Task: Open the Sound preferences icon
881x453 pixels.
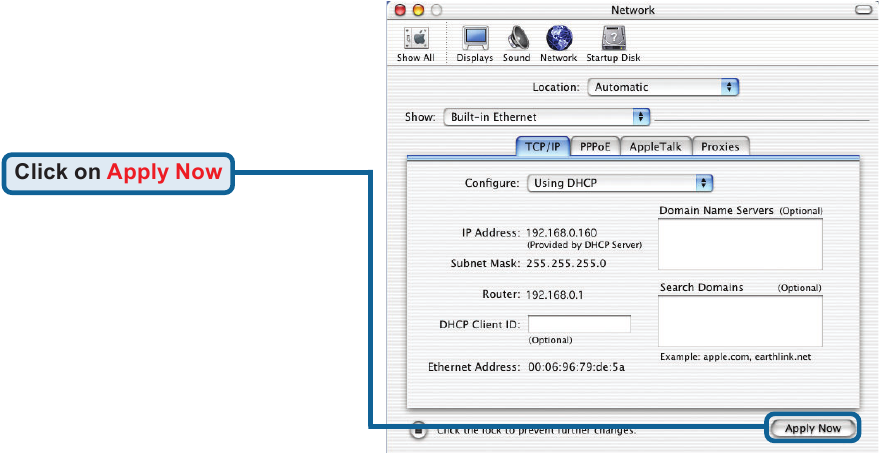Action: [517, 40]
